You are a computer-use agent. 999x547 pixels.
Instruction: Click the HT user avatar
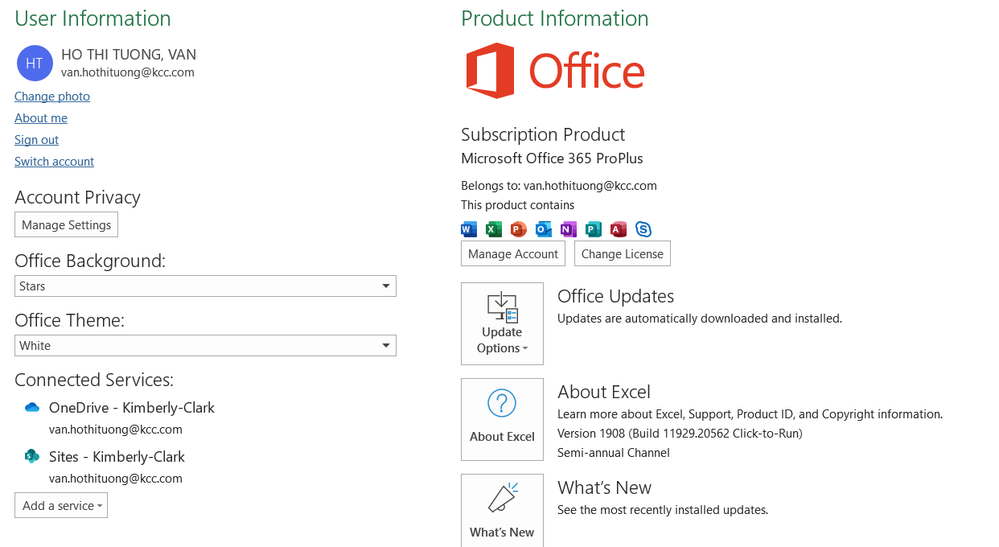pos(34,63)
